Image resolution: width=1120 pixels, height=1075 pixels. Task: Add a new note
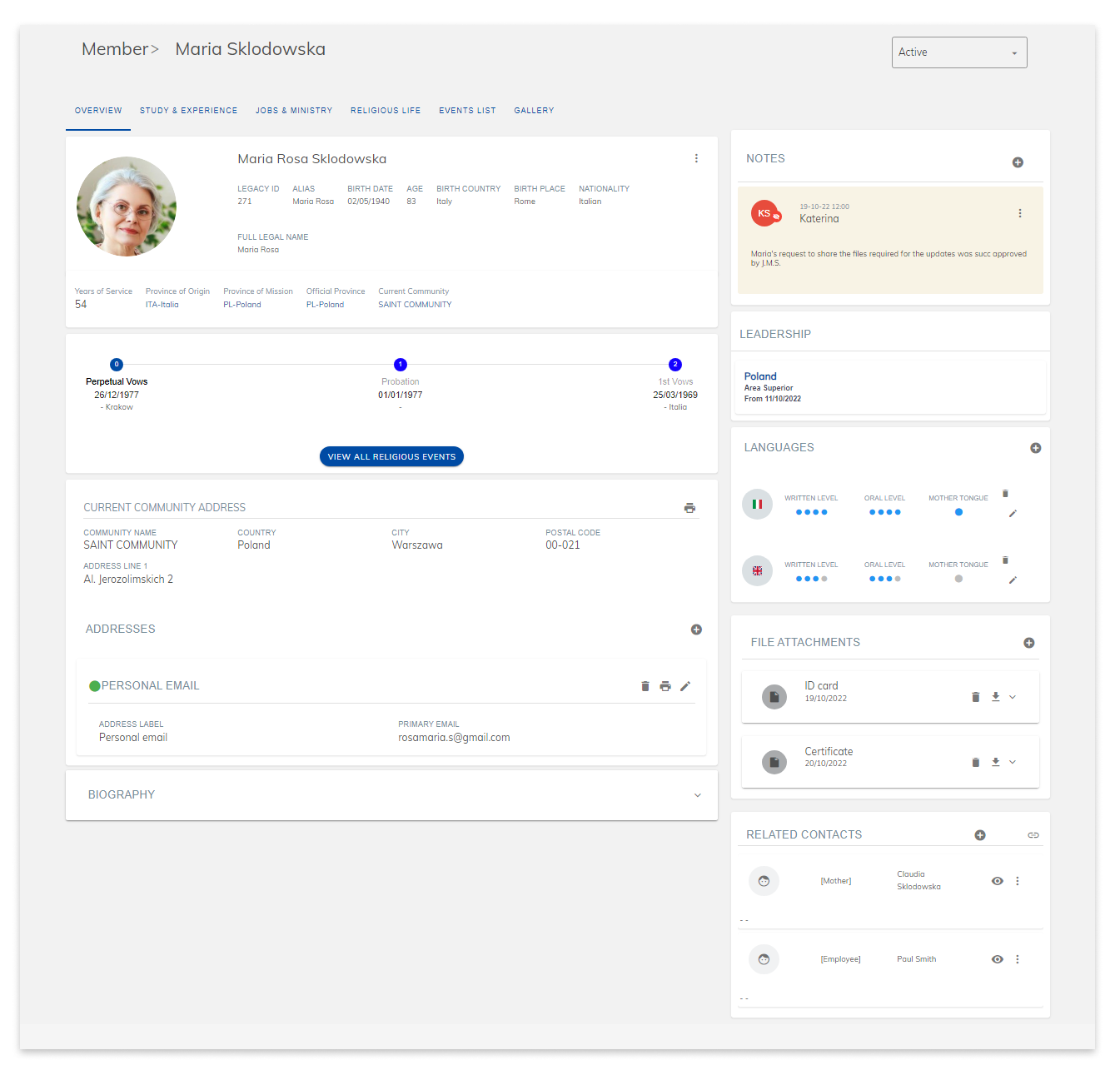pyautogui.click(x=1018, y=162)
